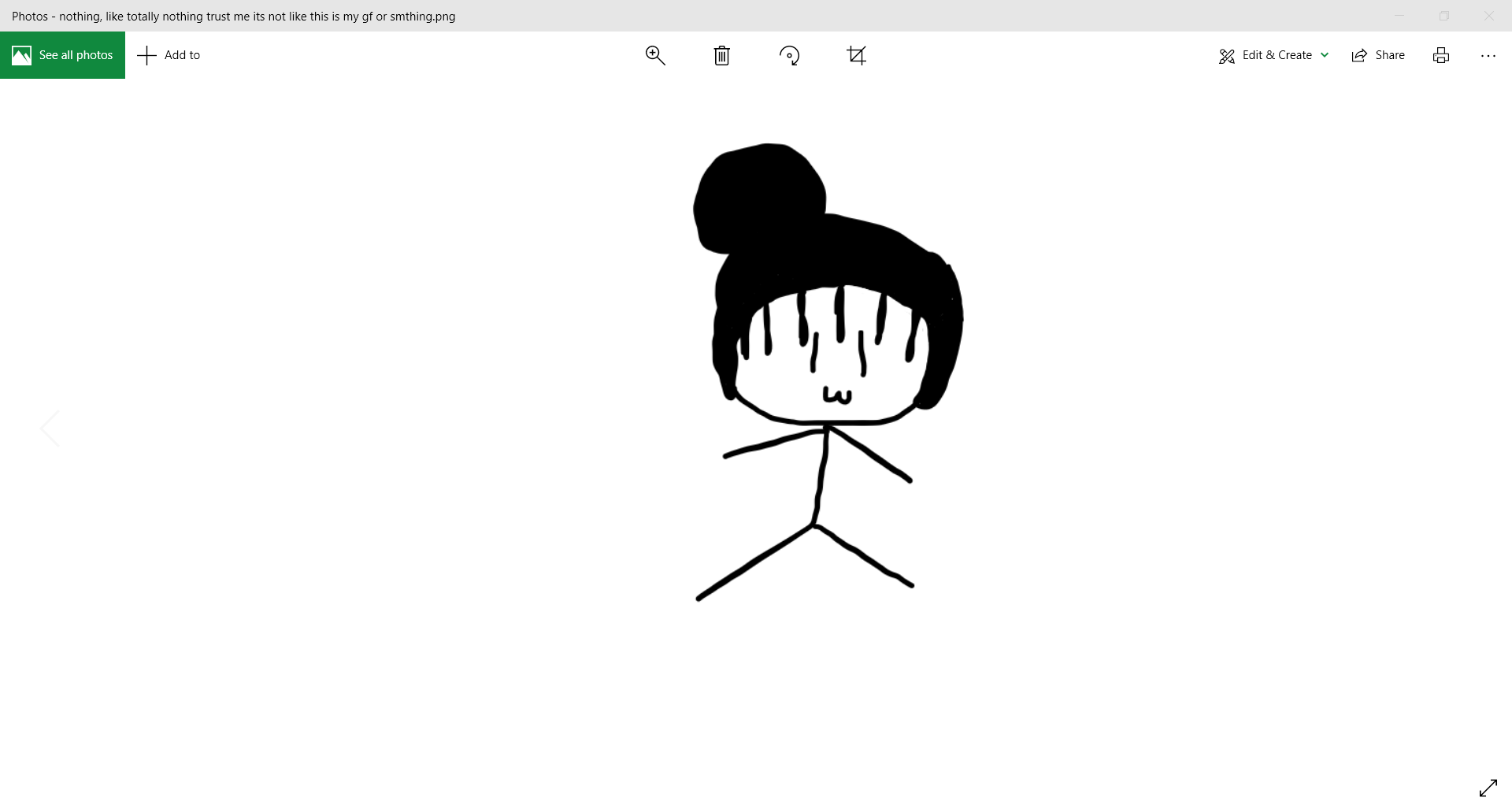
Task: Open the See all photos gallery
Action: tap(62, 55)
